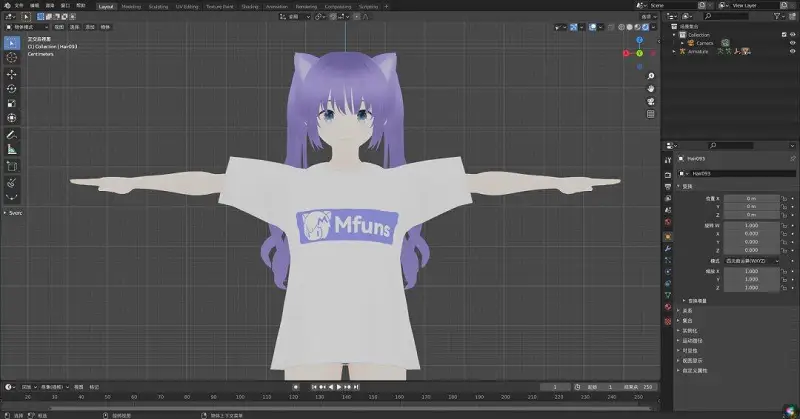
Task: Toggle the viewport overlays button
Action: click(x=592, y=27)
